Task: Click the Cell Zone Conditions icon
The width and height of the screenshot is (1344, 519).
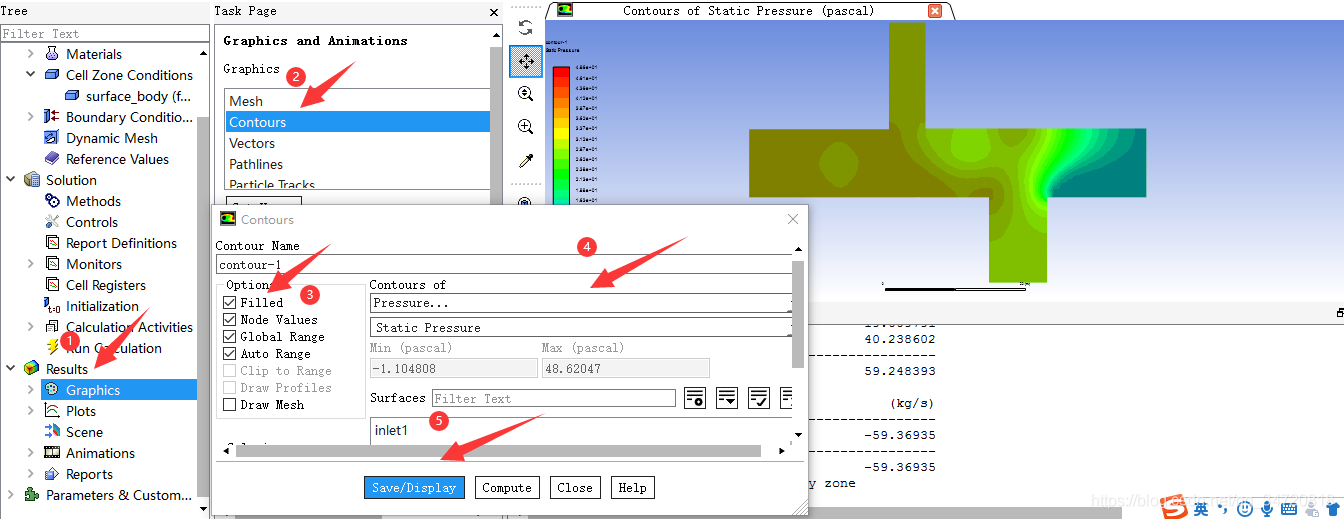Action: (x=52, y=75)
